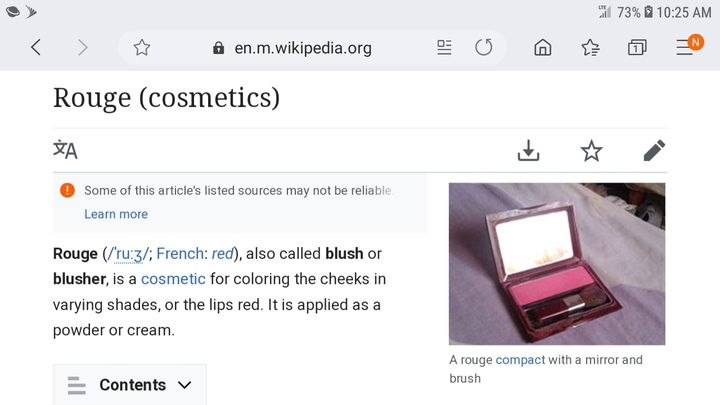Open the browser bookmarks list icon

pos(590,47)
